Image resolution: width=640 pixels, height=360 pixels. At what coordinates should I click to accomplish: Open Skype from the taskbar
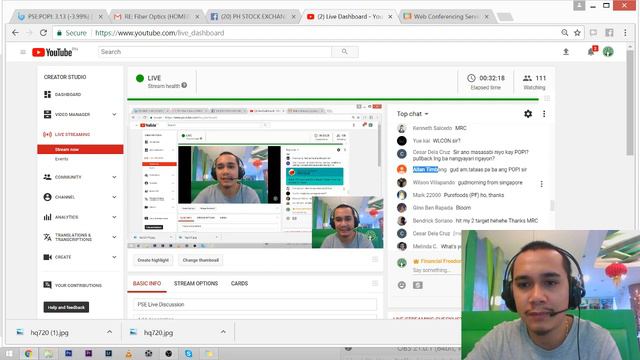[188, 353]
